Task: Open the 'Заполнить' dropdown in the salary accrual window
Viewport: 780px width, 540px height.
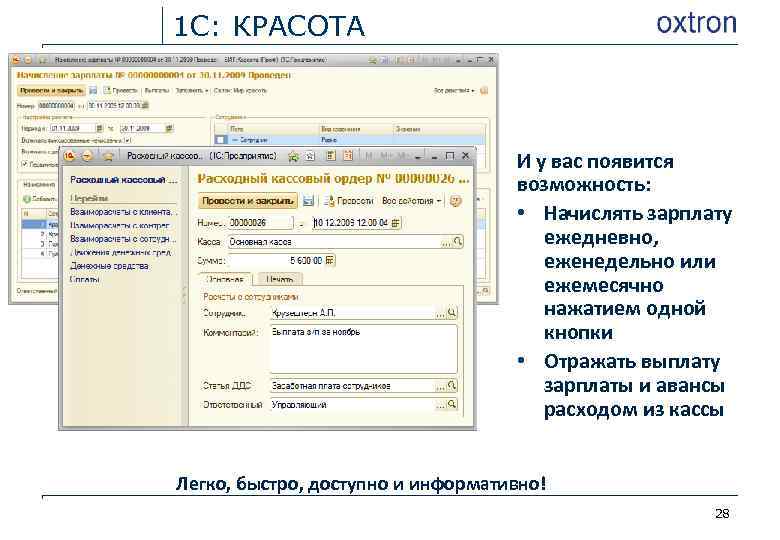Action: [x=192, y=90]
